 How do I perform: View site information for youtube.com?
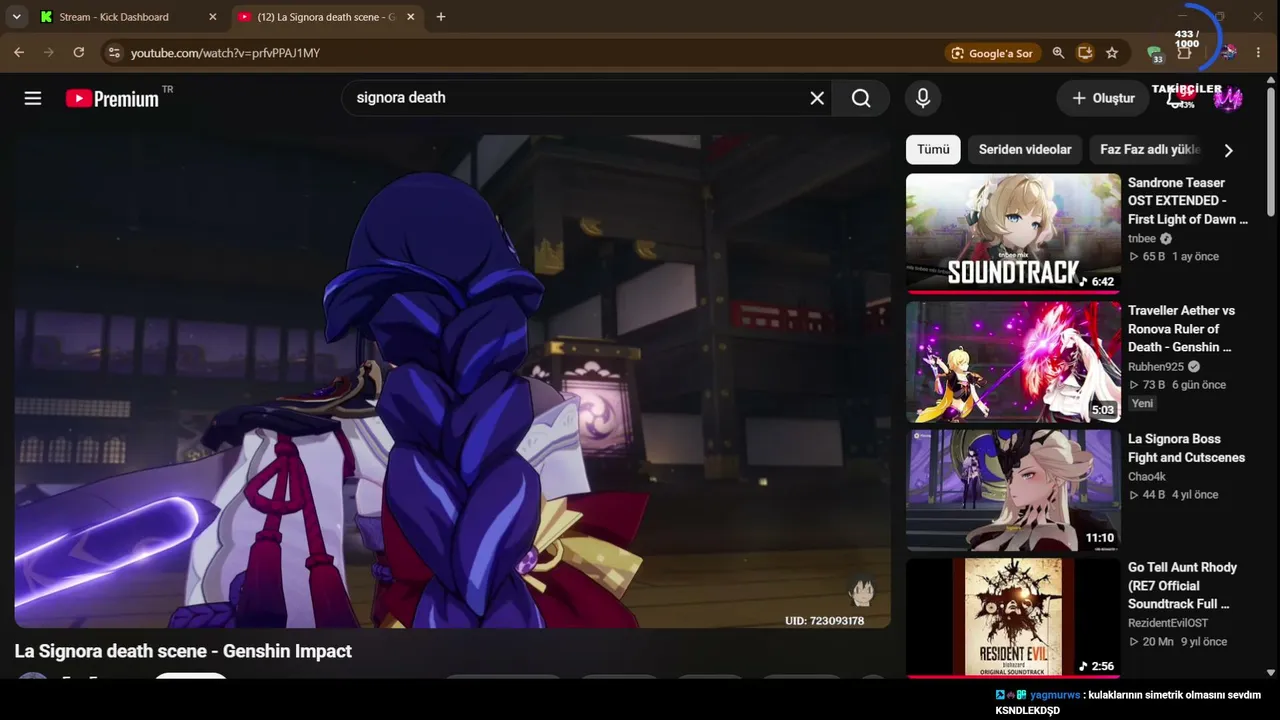click(x=113, y=53)
